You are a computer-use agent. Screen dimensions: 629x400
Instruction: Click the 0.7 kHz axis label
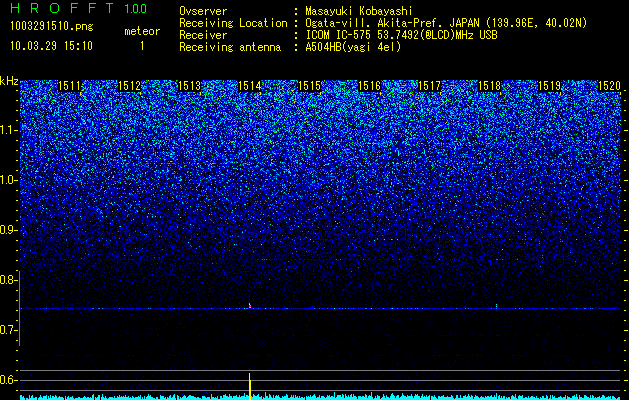8,330
